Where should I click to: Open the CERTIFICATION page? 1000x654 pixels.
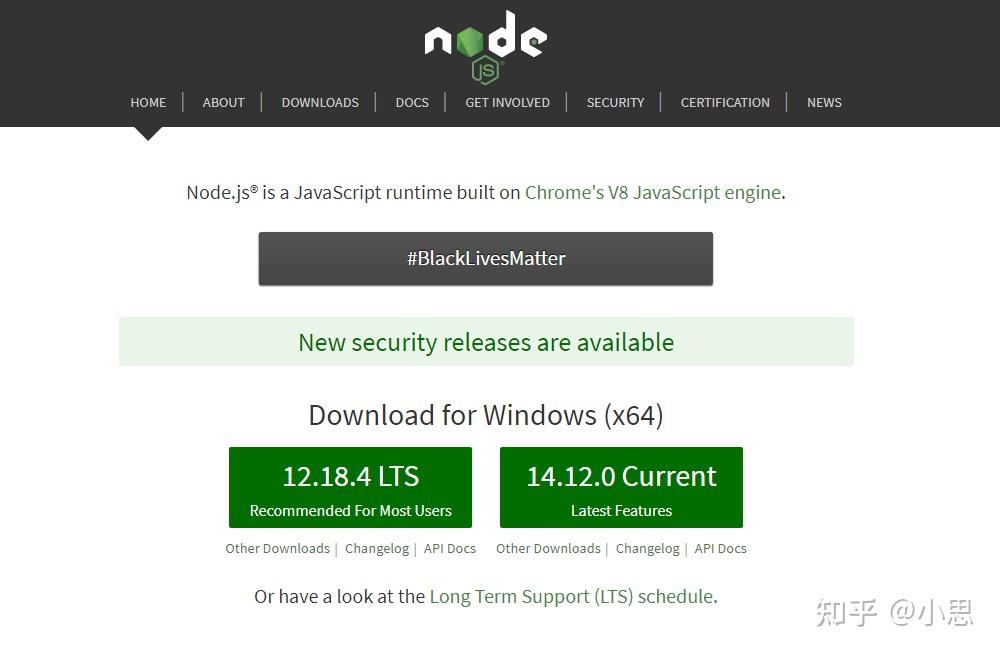click(x=725, y=102)
